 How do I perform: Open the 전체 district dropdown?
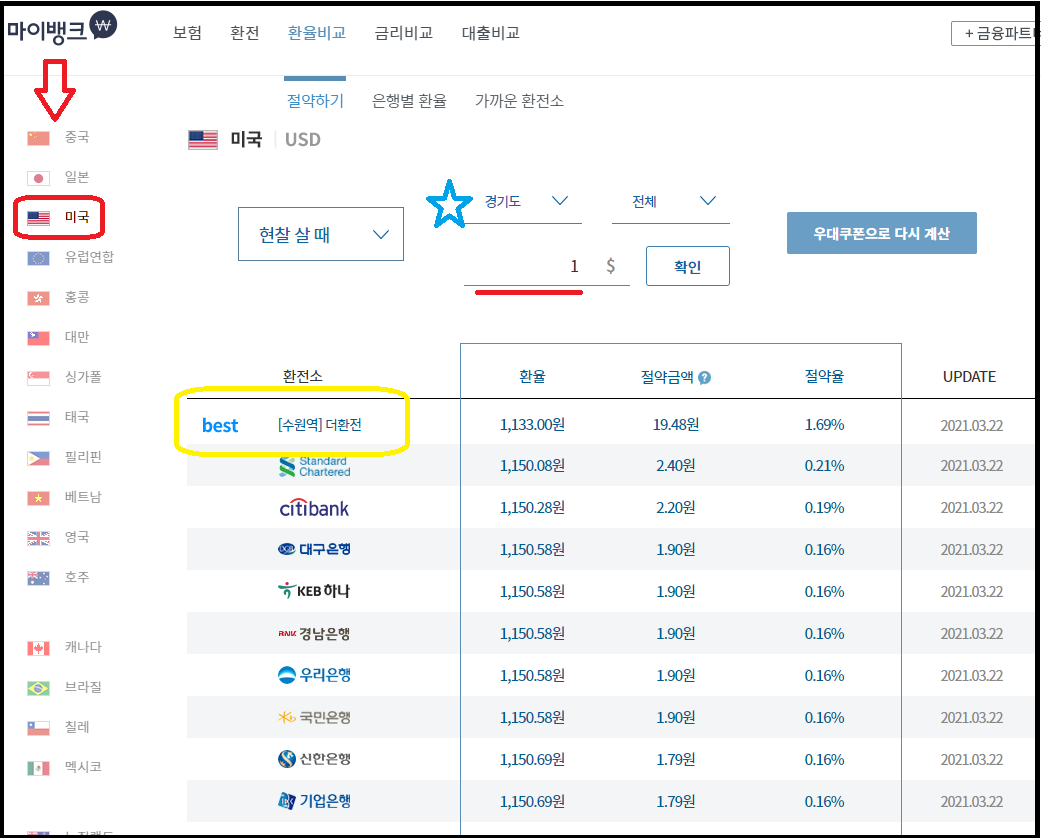(671, 202)
